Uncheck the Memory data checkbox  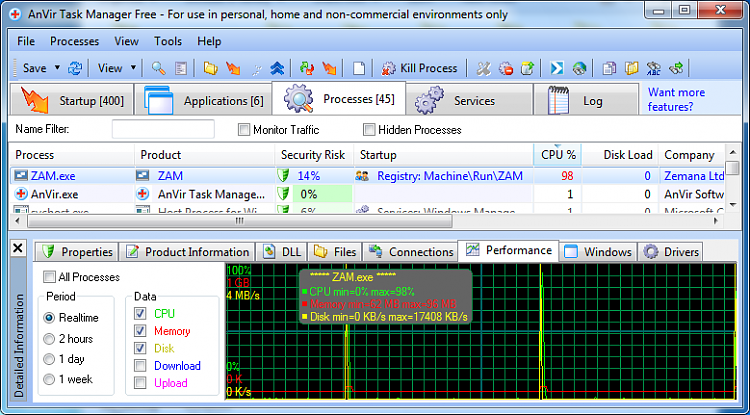point(140,330)
